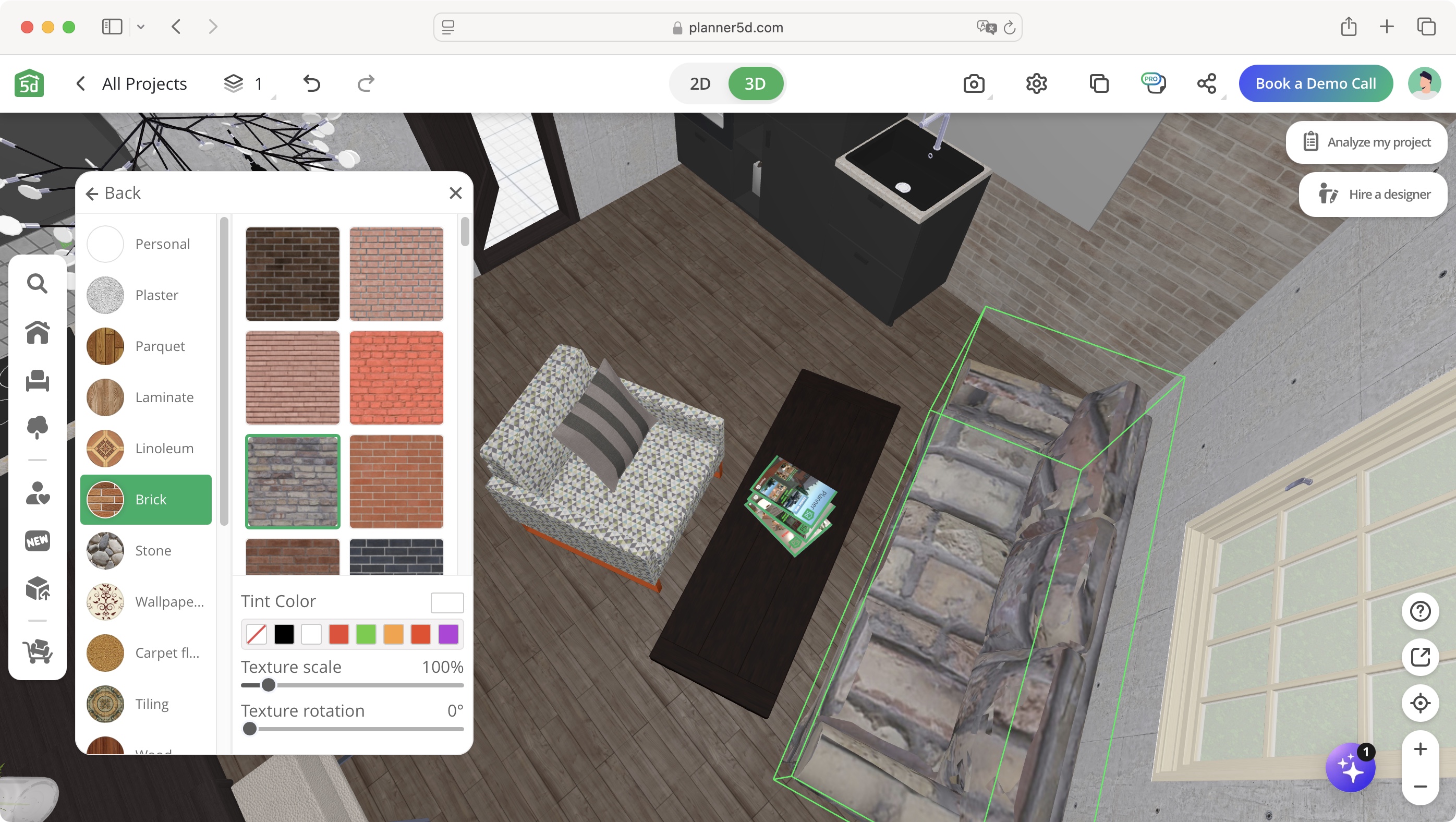
Task: Switch to 2D view mode
Action: (x=699, y=83)
